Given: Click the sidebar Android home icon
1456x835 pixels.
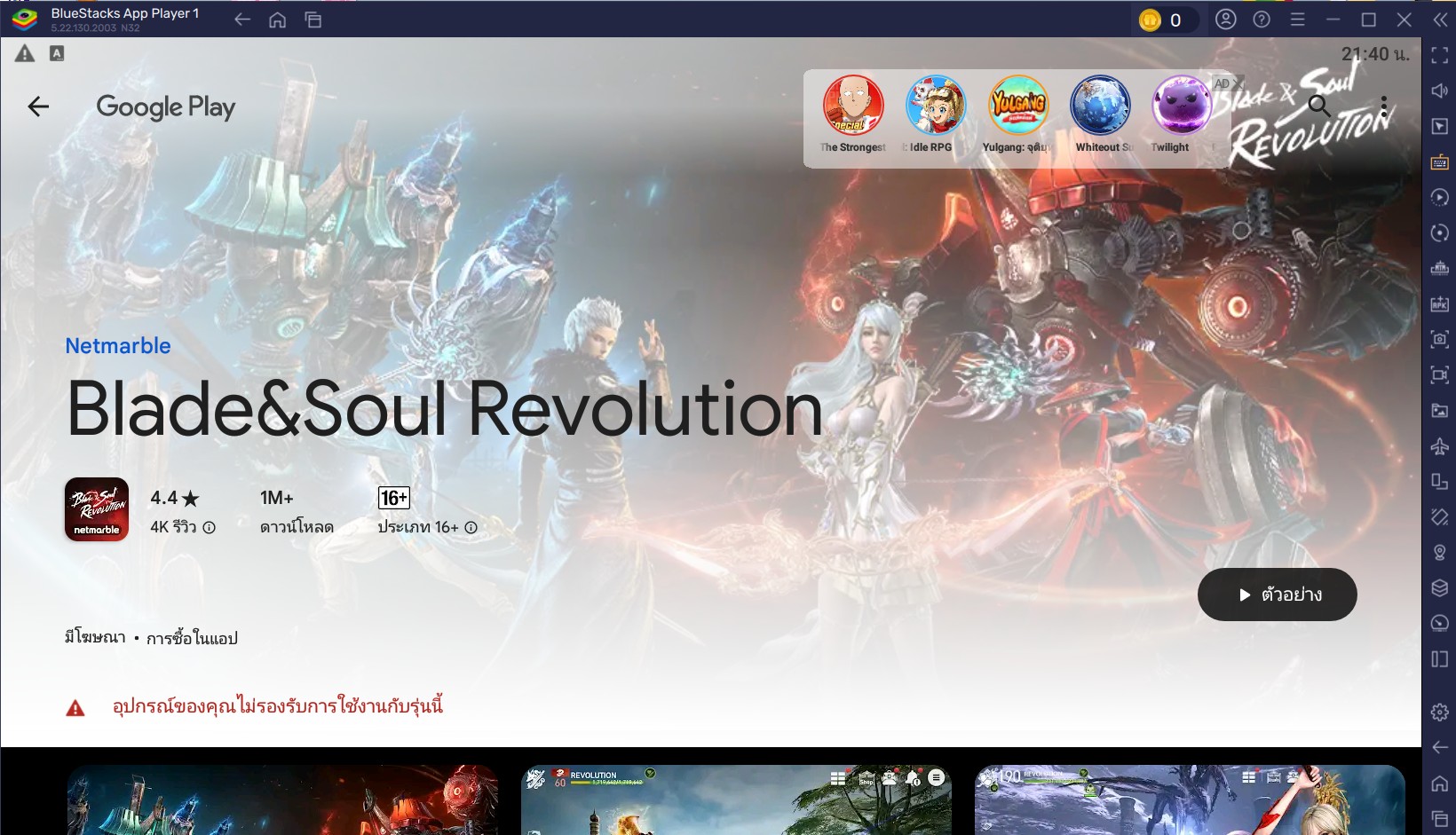Looking at the screenshot, I should point(1440,783).
